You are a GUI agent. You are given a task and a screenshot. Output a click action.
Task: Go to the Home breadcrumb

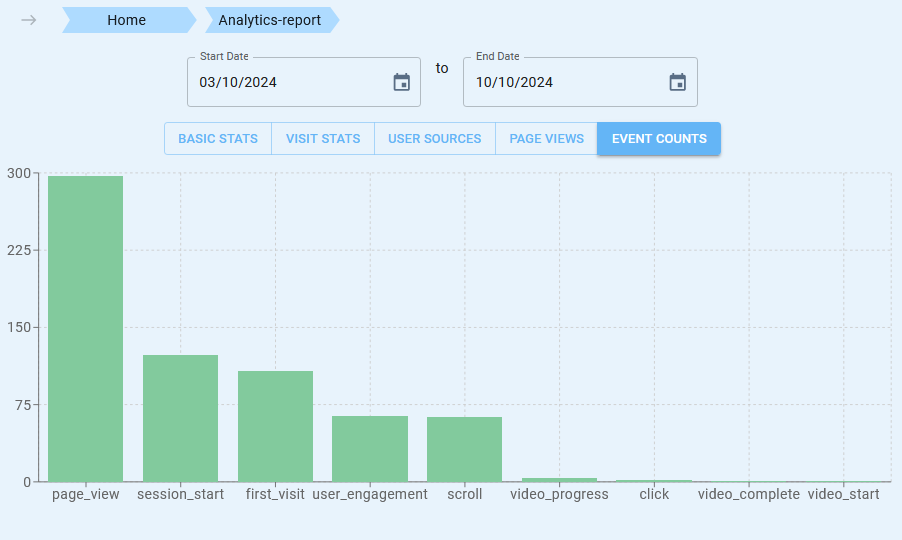127,20
